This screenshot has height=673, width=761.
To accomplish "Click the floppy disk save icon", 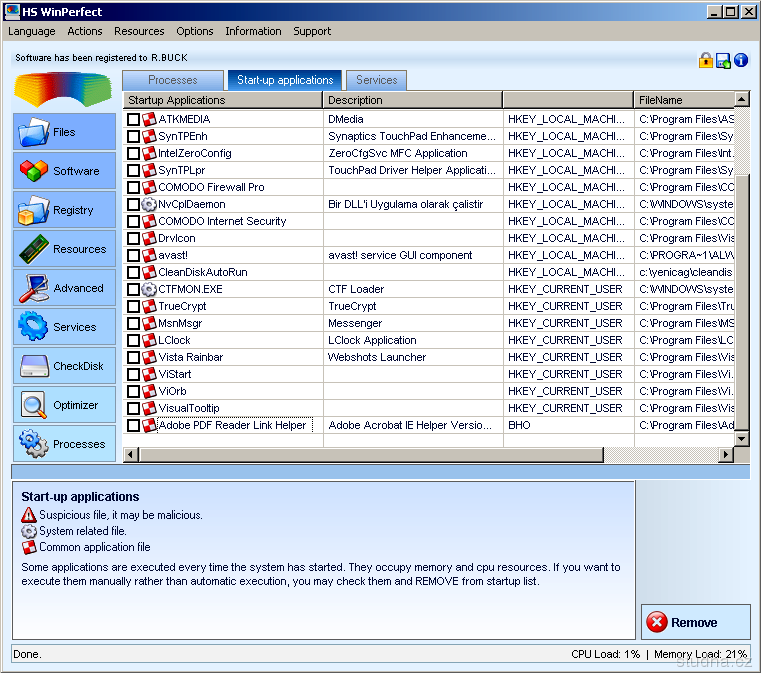I will click(723, 60).
